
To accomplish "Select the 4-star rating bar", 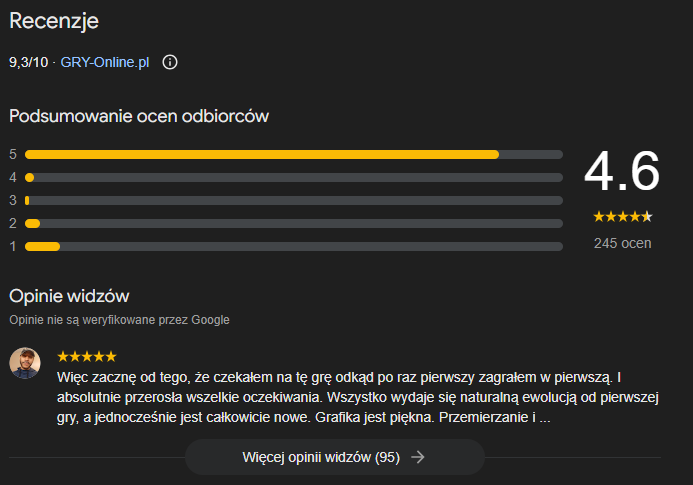I will click(x=293, y=177).
